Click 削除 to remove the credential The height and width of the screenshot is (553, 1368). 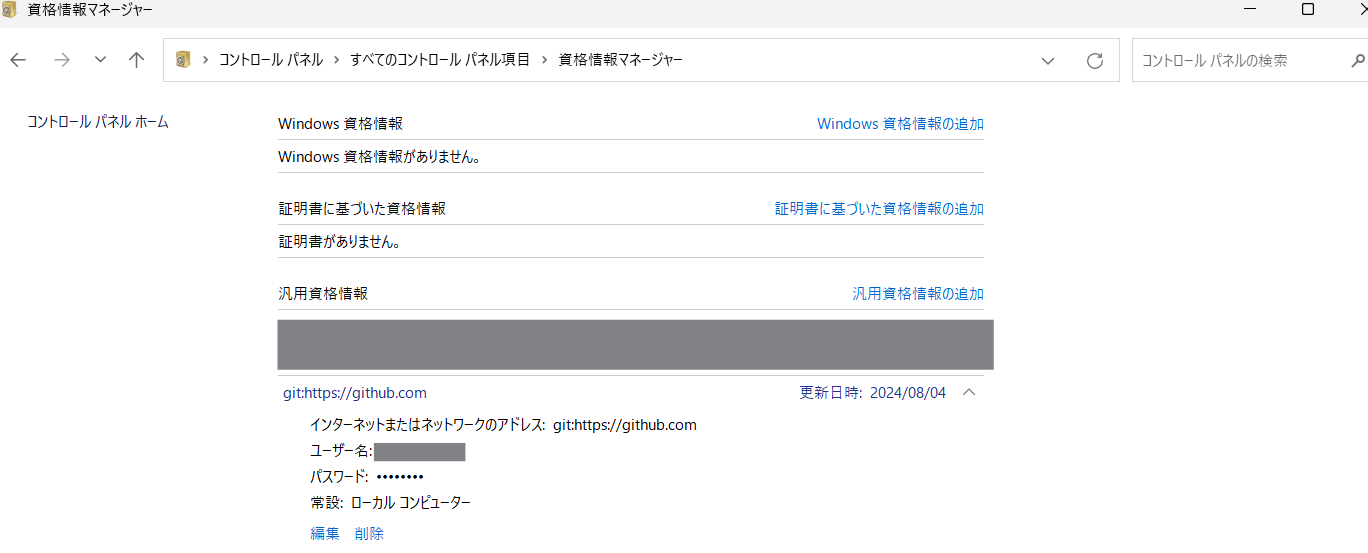click(369, 534)
